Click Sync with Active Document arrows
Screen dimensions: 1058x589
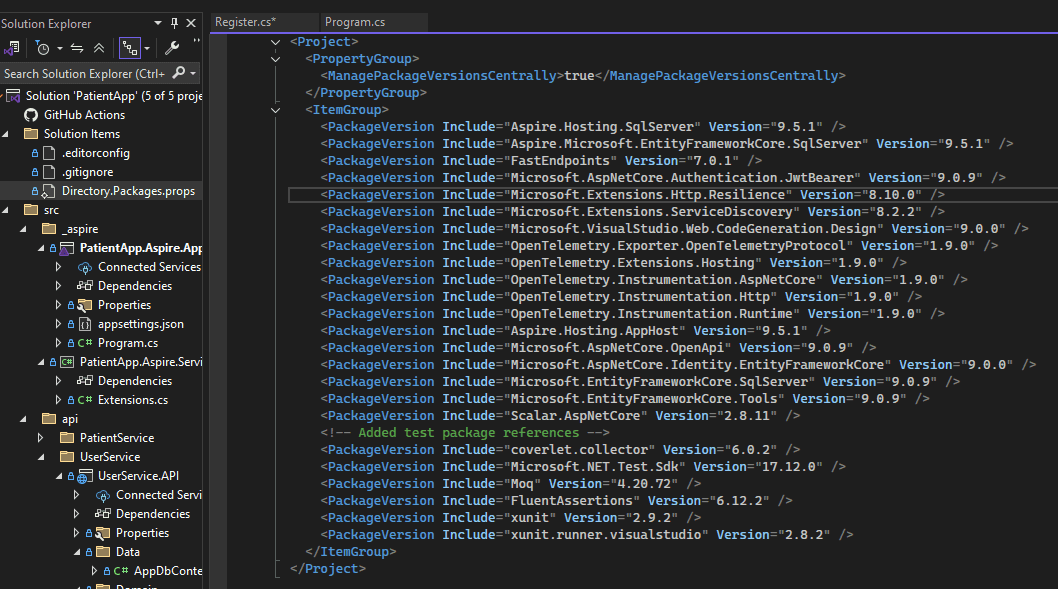point(77,47)
